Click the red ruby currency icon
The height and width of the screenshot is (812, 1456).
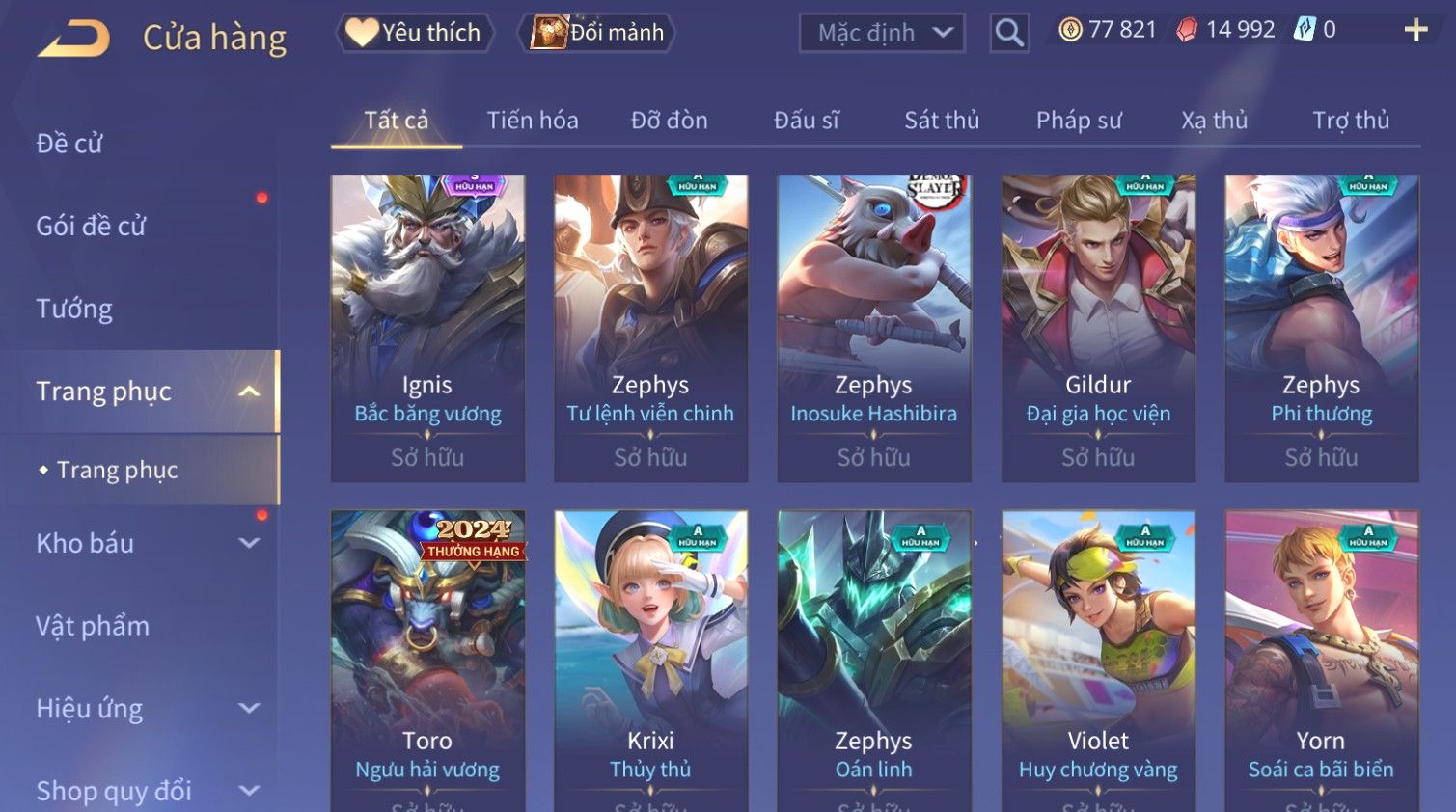pos(1187,30)
